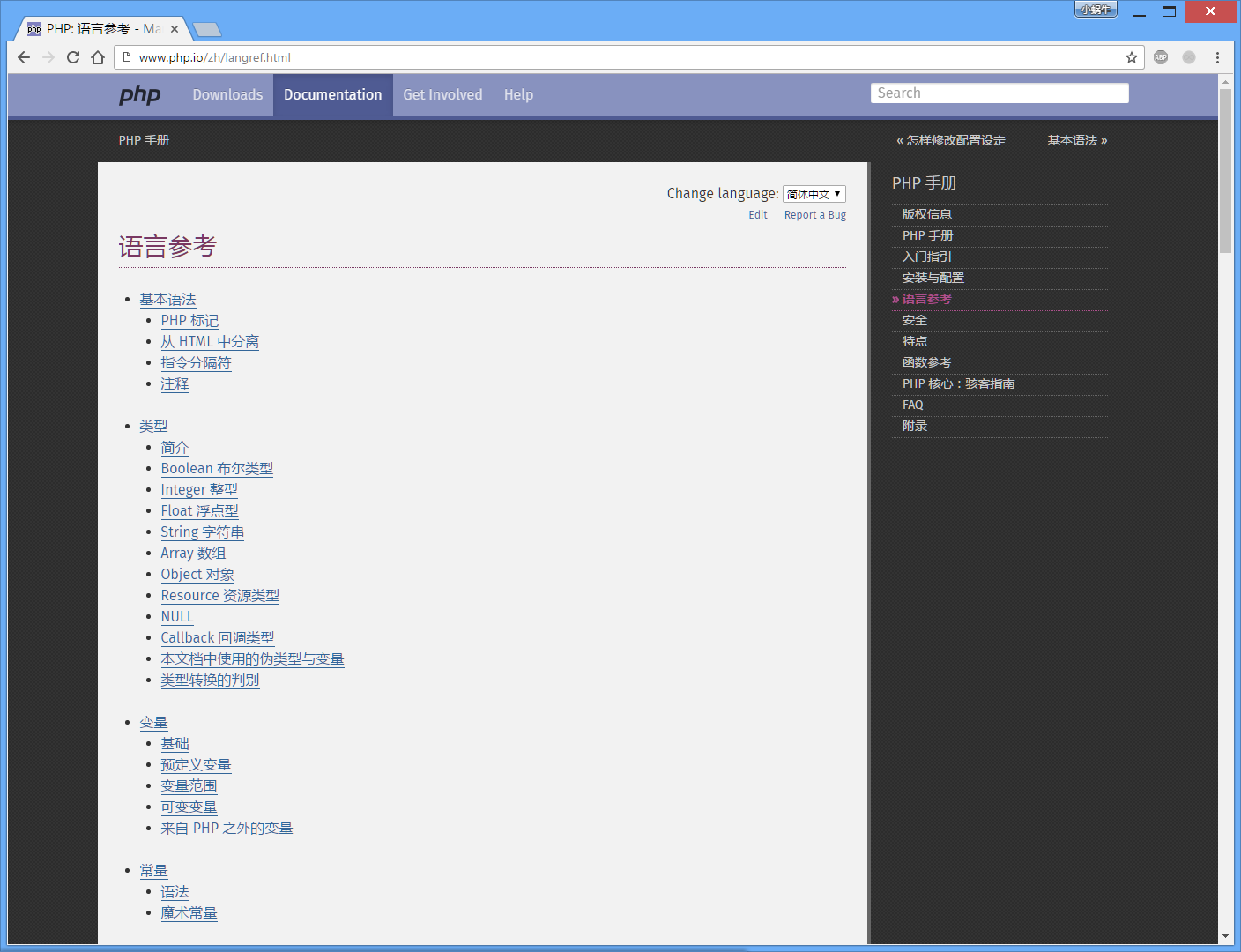Reload the page with refresh icon
1241x952 pixels.
tap(73, 57)
